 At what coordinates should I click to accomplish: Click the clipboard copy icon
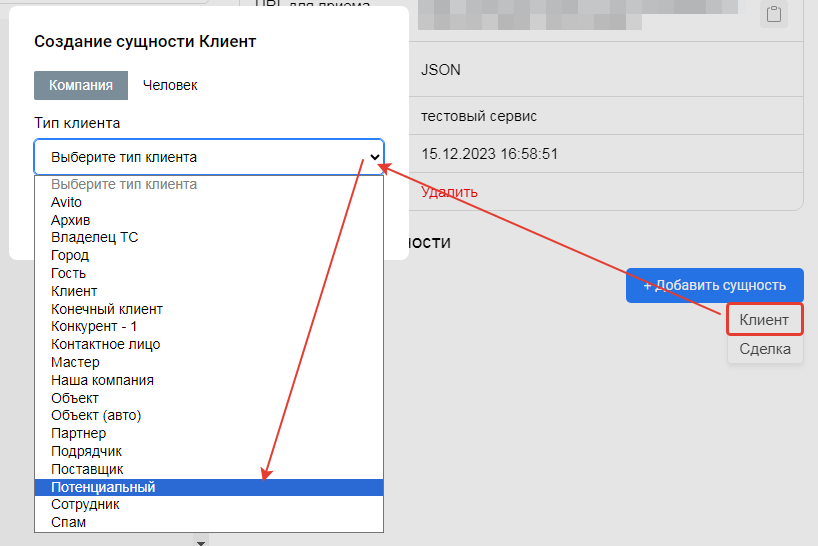[x=773, y=13]
